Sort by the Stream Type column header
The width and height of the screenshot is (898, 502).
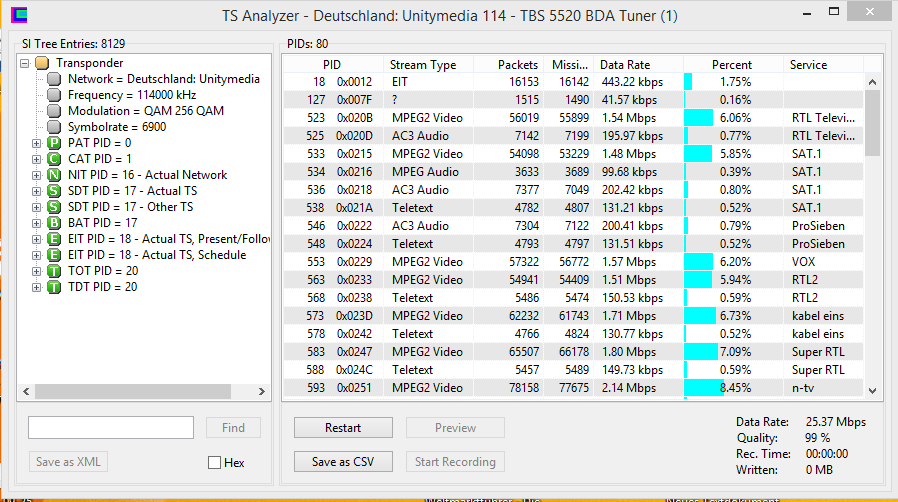click(x=428, y=65)
